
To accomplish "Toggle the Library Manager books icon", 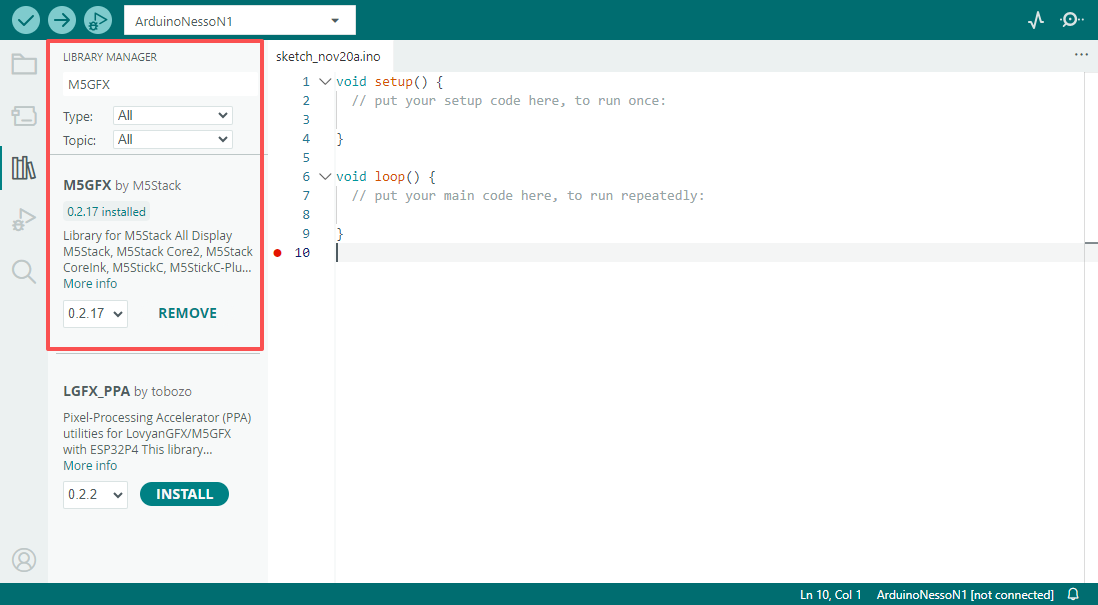I will click(x=24, y=167).
